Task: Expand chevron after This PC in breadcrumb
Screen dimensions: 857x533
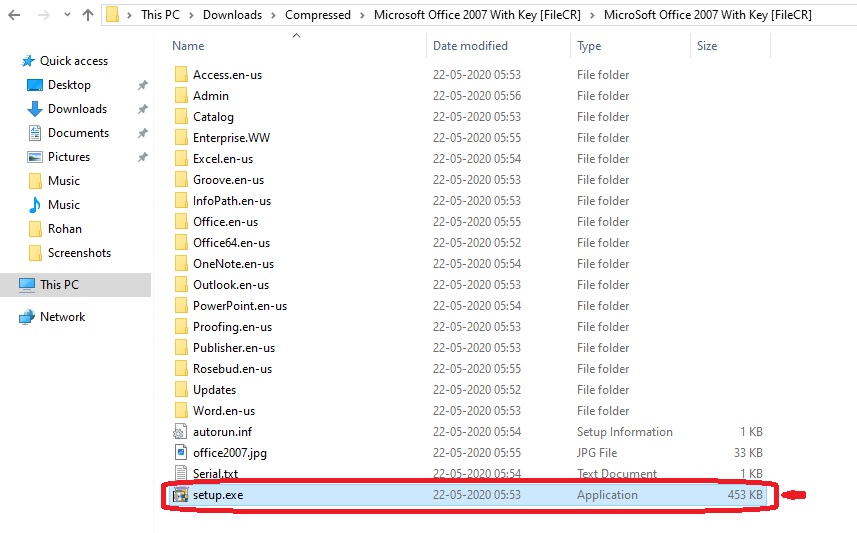Action: click(191, 15)
